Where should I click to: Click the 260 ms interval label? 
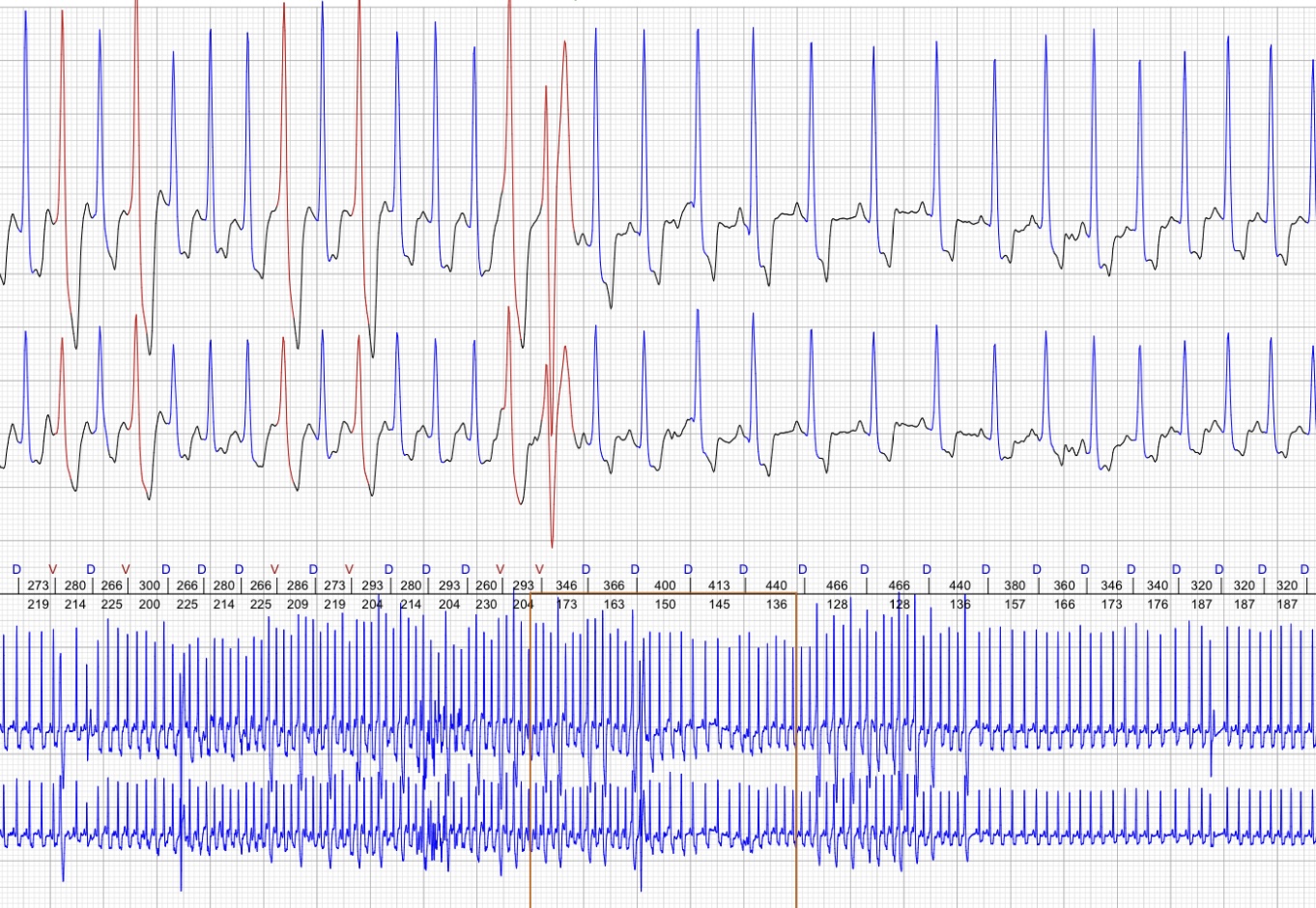(x=486, y=585)
